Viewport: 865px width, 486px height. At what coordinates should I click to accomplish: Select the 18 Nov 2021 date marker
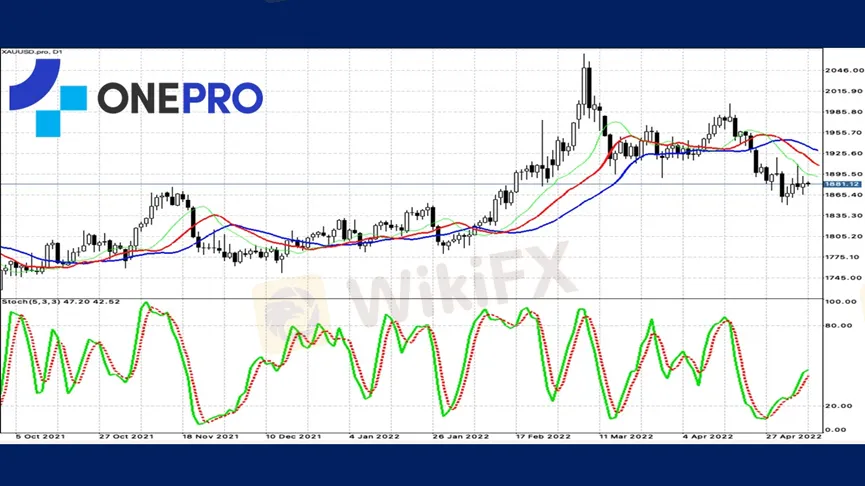click(x=210, y=437)
